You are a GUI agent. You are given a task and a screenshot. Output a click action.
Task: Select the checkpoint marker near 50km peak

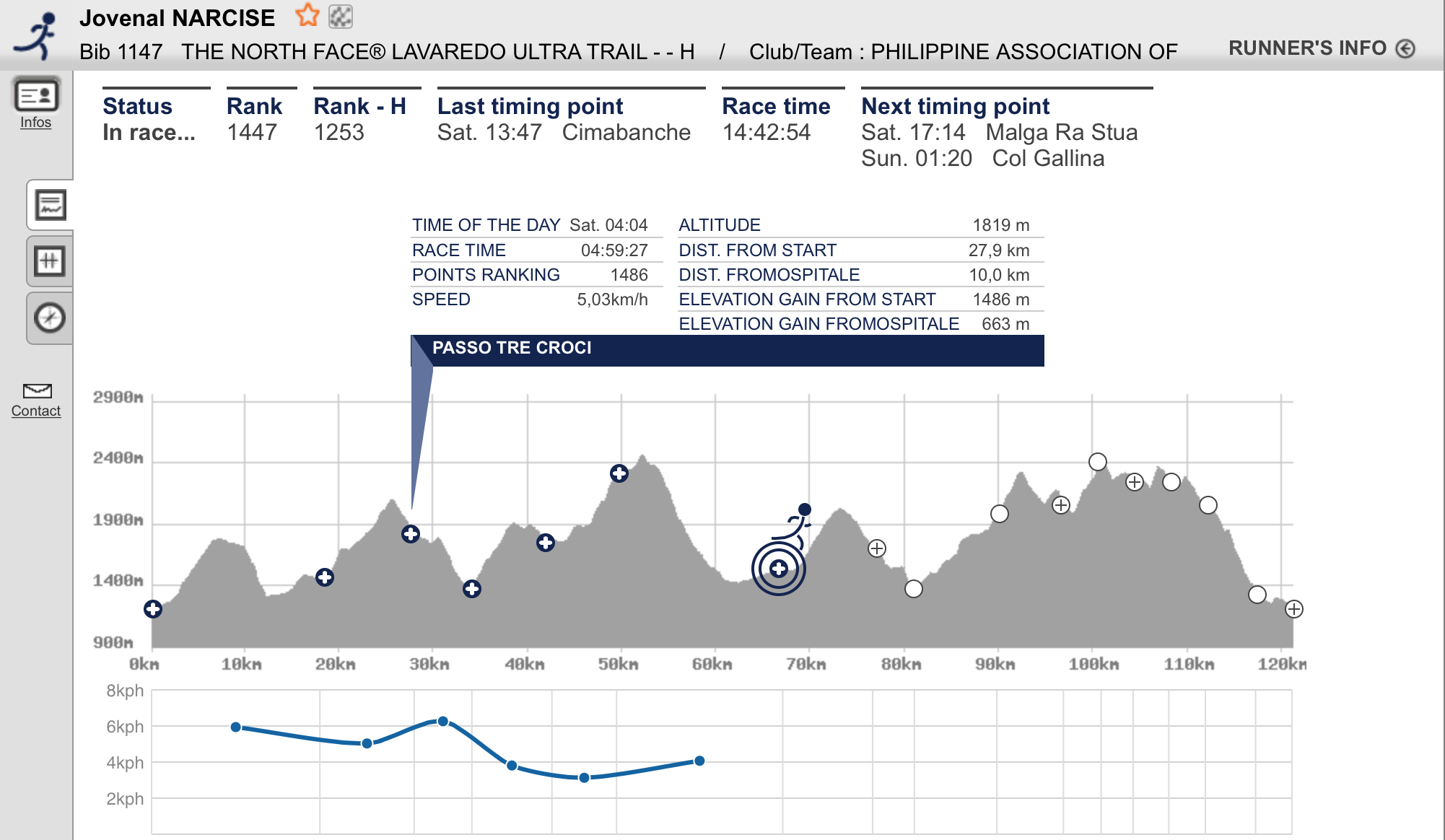coord(619,473)
